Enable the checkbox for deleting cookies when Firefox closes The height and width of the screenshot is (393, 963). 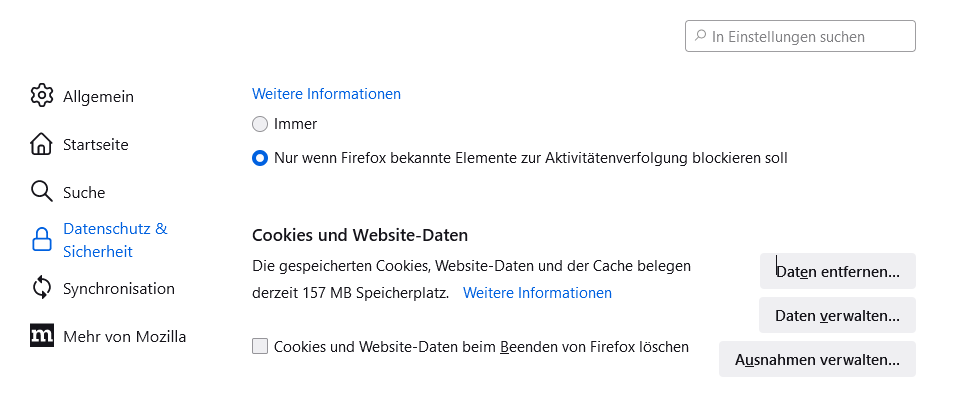[260, 347]
